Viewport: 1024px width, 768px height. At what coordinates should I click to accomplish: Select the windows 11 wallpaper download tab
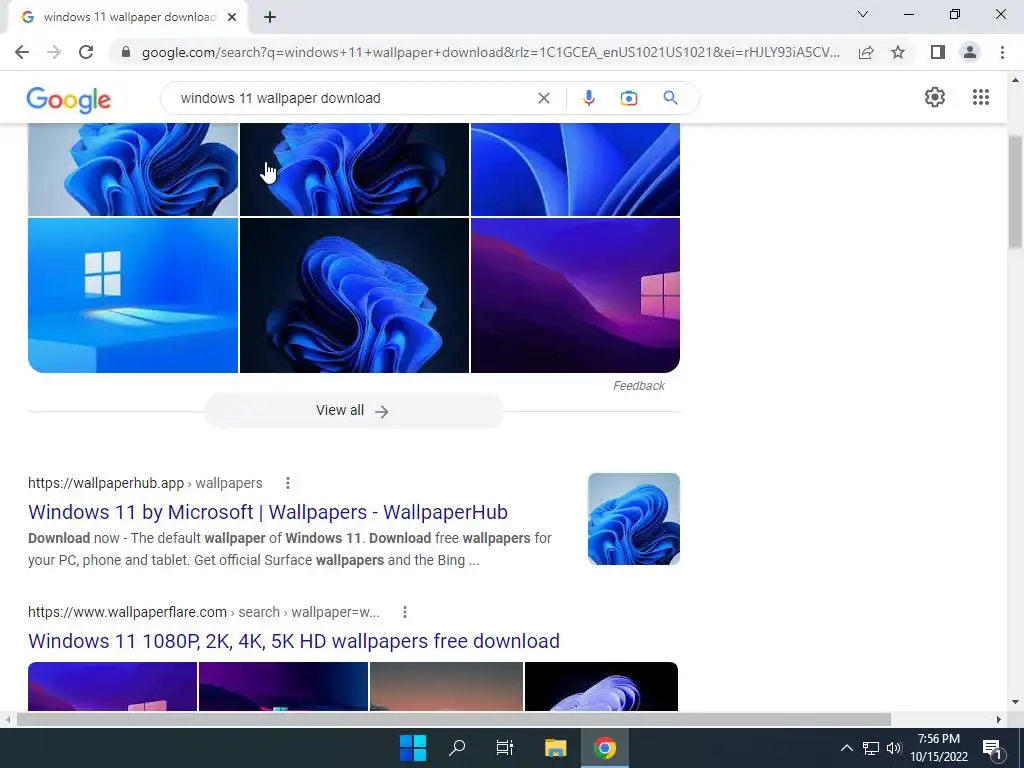[x=127, y=17]
